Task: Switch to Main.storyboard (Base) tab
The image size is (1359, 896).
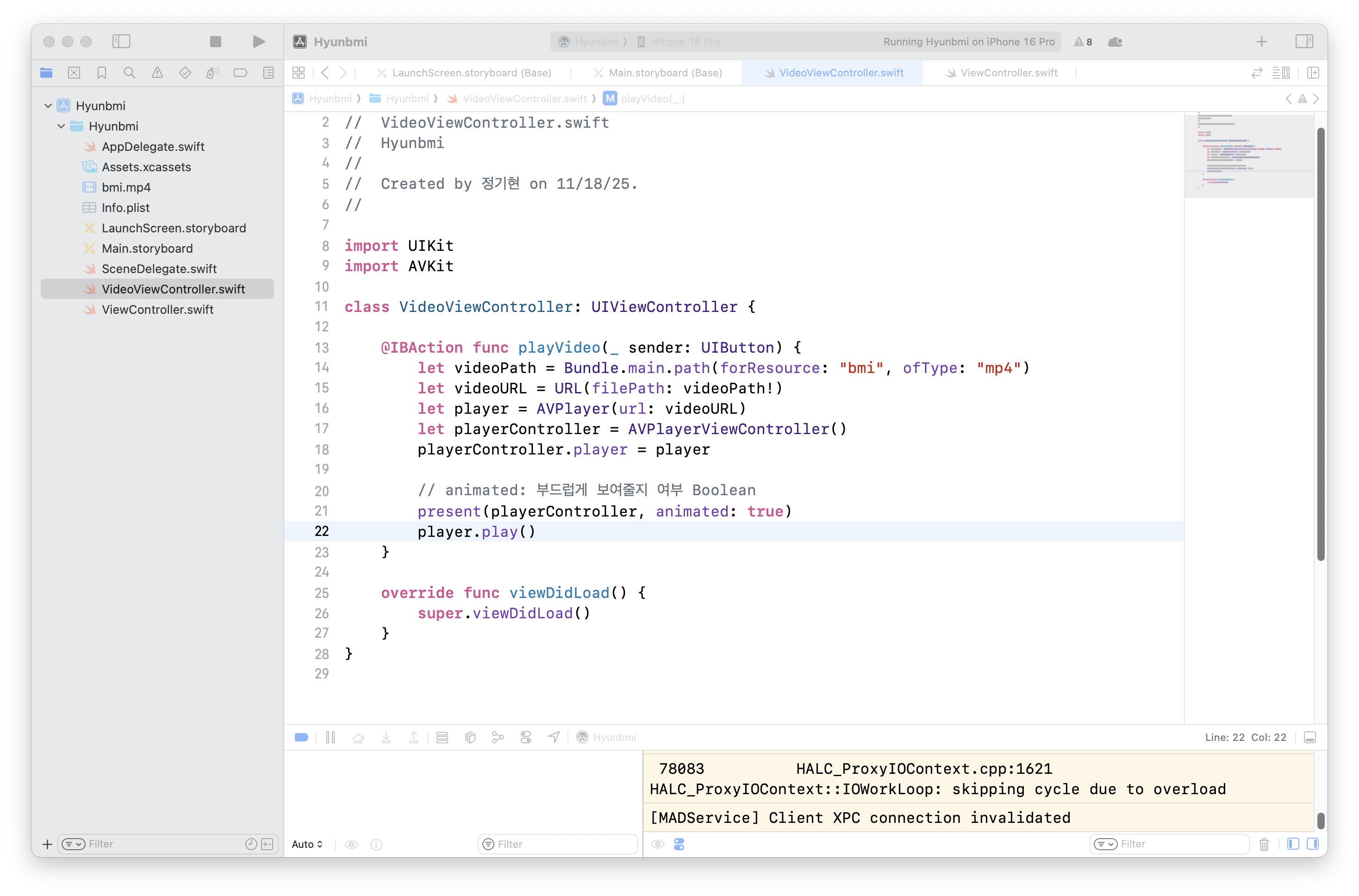Action: pos(665,73)
